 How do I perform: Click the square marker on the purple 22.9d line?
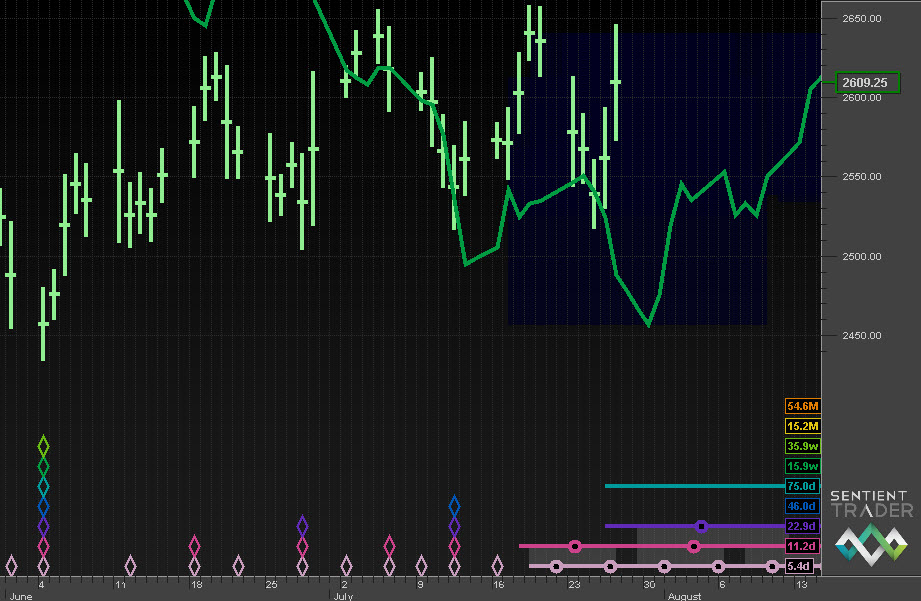pos(701,526)
